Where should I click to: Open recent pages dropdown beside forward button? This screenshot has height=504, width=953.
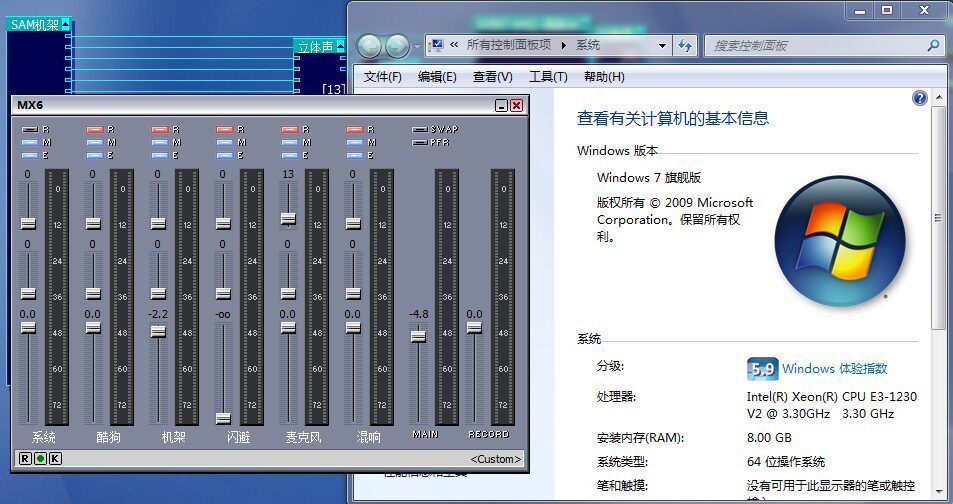coord(417,47)
